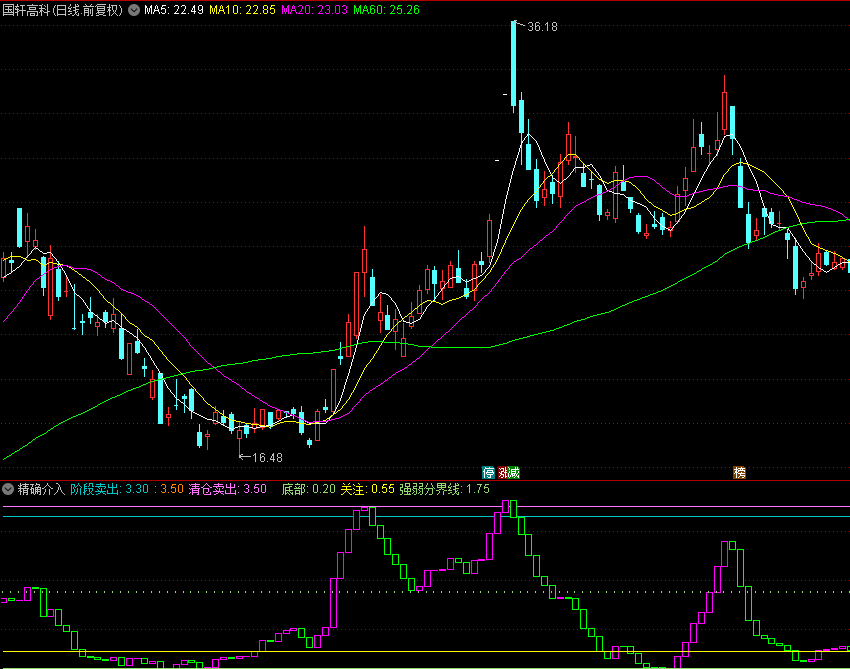Screen dimensions: 850x669
Task: Click the 36.18 highest price label
Action: click(541, 27)
